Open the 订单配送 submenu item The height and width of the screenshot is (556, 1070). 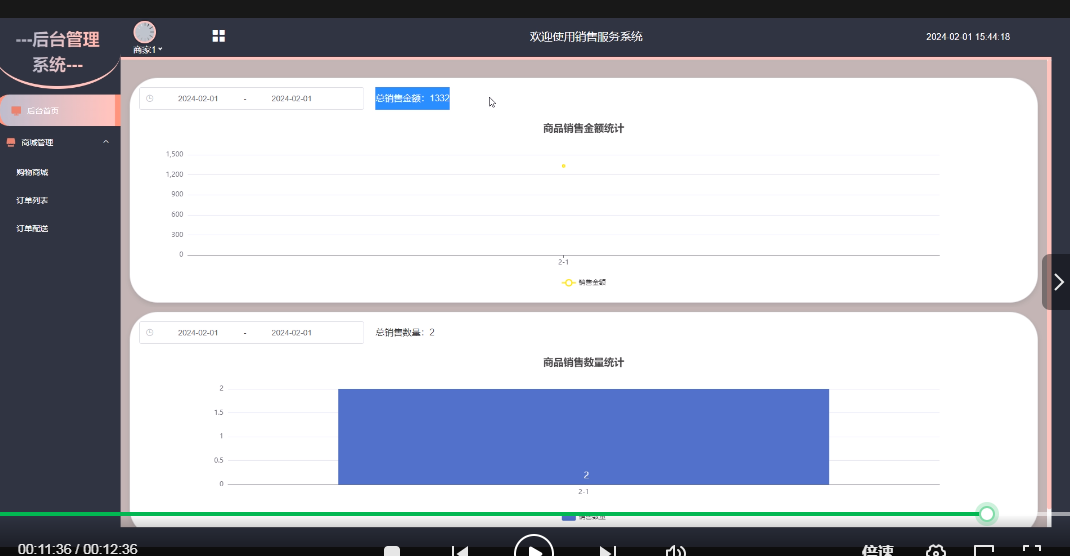[x=32, y=229]
